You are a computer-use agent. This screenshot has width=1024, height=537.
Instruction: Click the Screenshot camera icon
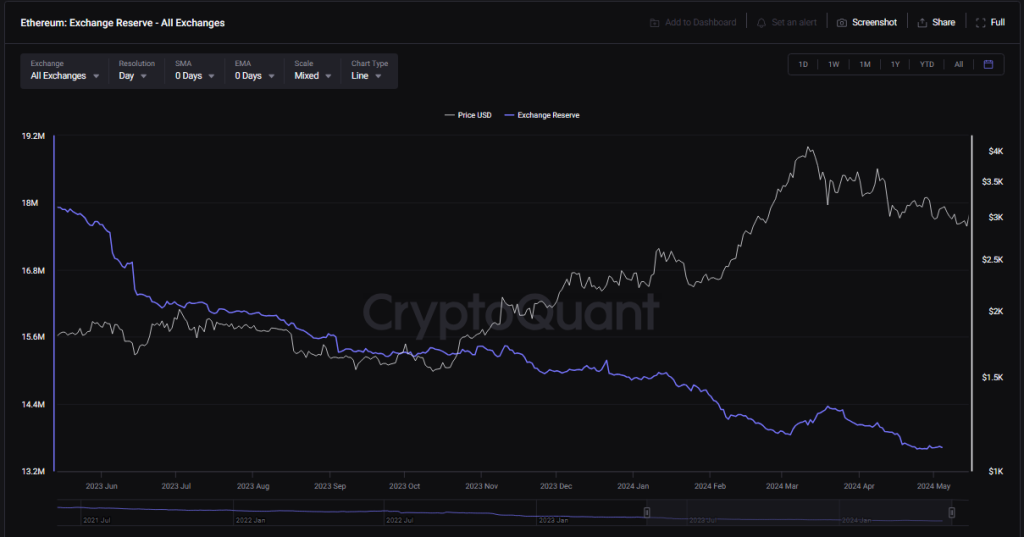click(x=842, y=22)
